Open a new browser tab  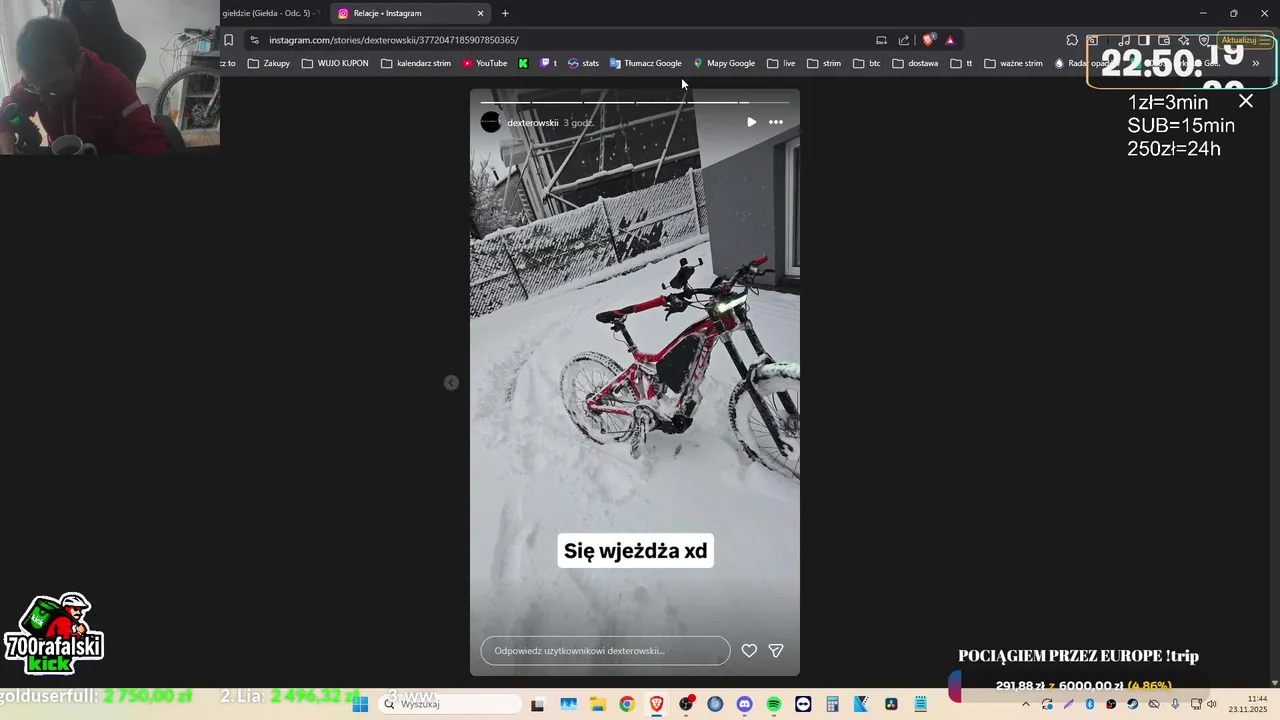click(x=505, y=13)
